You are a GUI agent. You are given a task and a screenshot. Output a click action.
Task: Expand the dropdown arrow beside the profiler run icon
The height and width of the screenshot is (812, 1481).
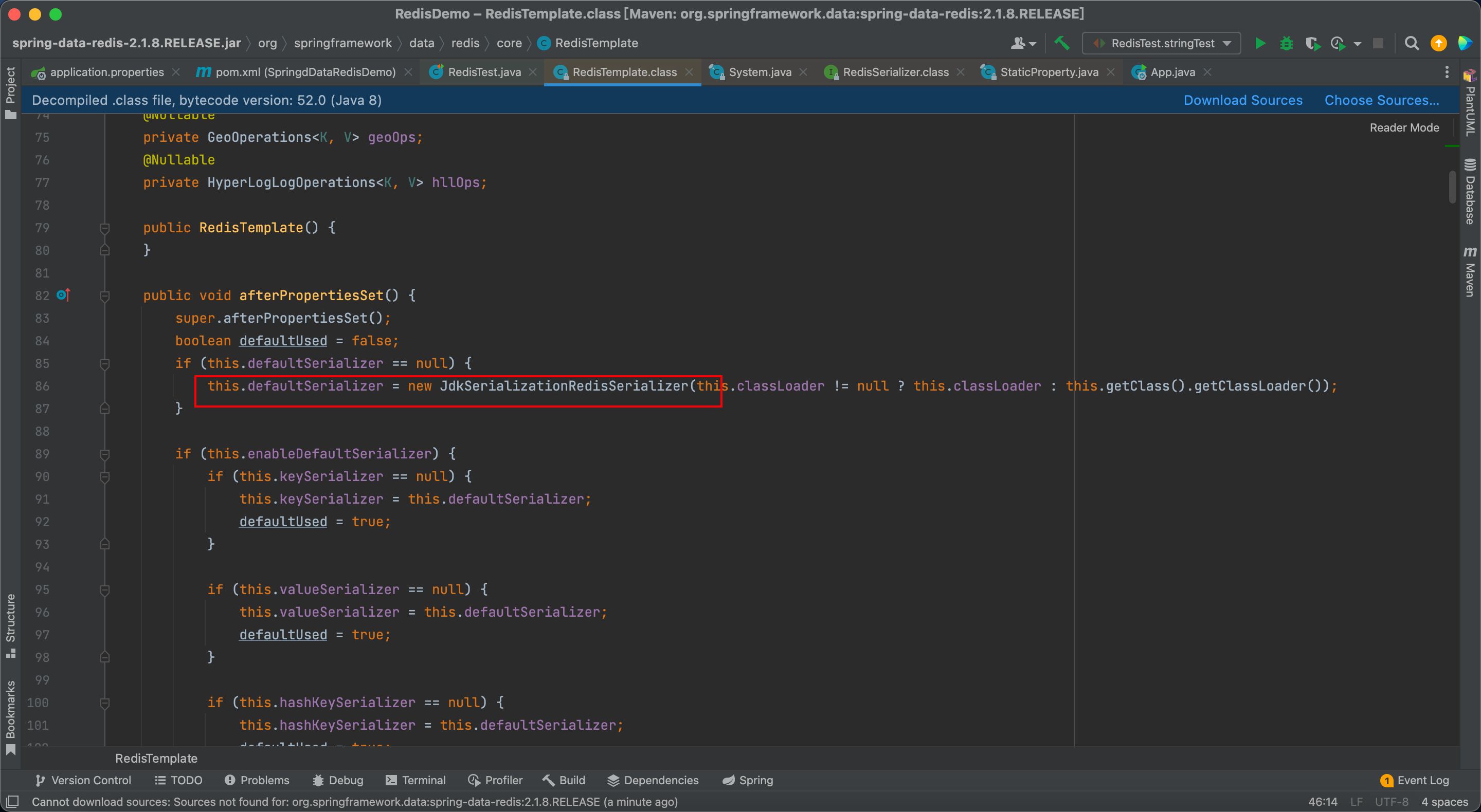tap(1358, 44)
